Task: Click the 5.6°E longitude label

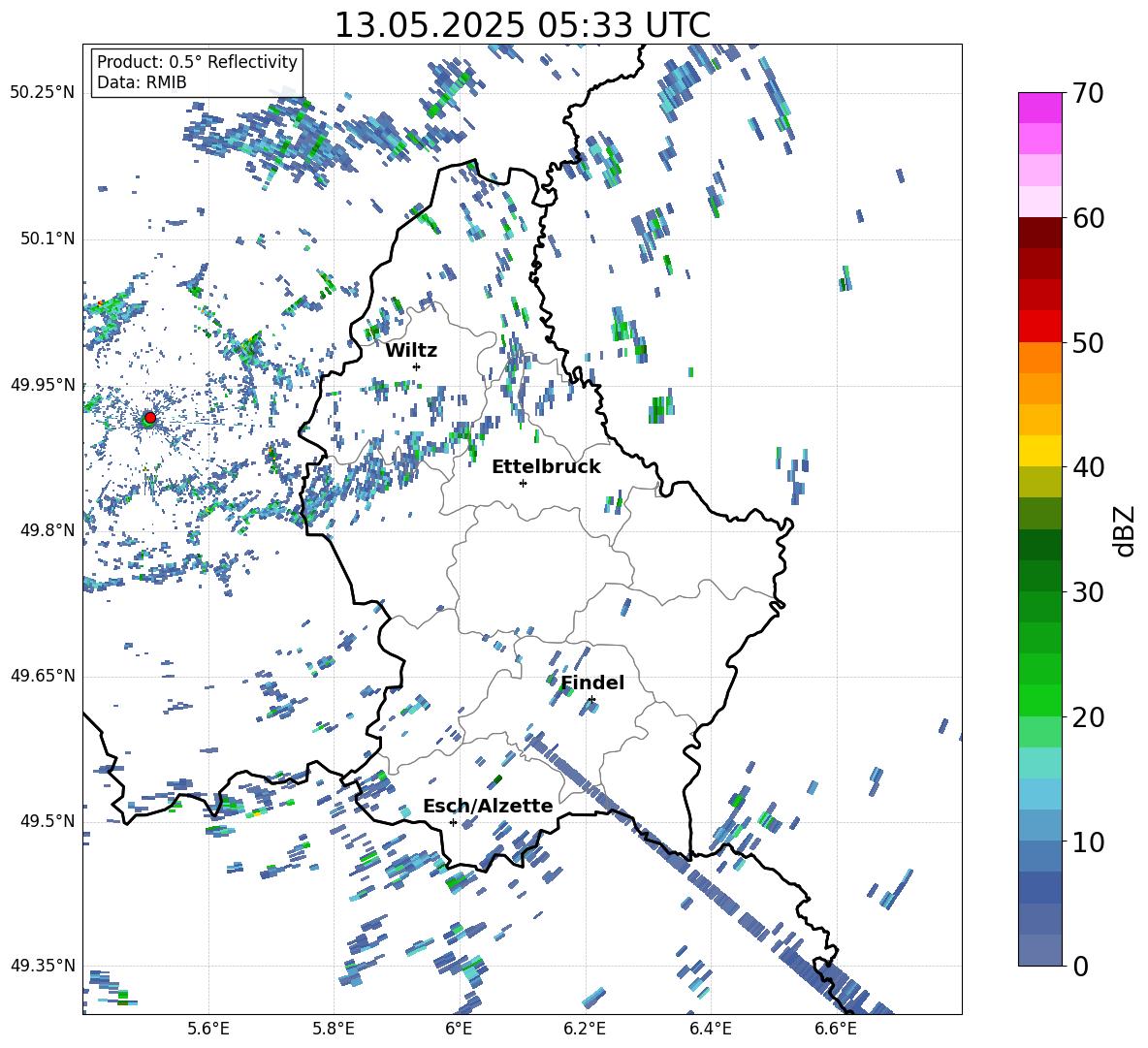Action: pos(208,1029)
